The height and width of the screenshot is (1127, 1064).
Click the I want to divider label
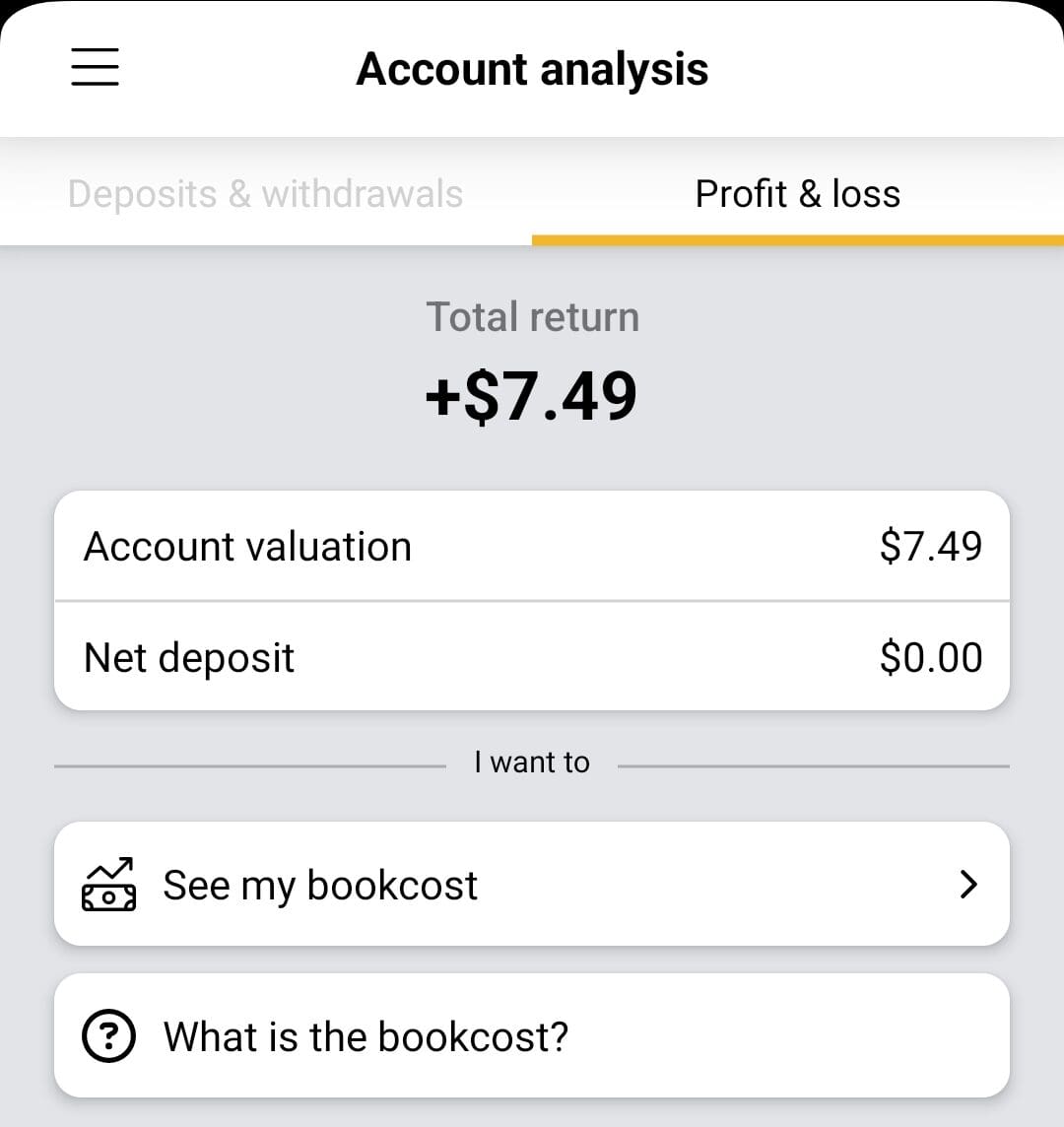532,762
